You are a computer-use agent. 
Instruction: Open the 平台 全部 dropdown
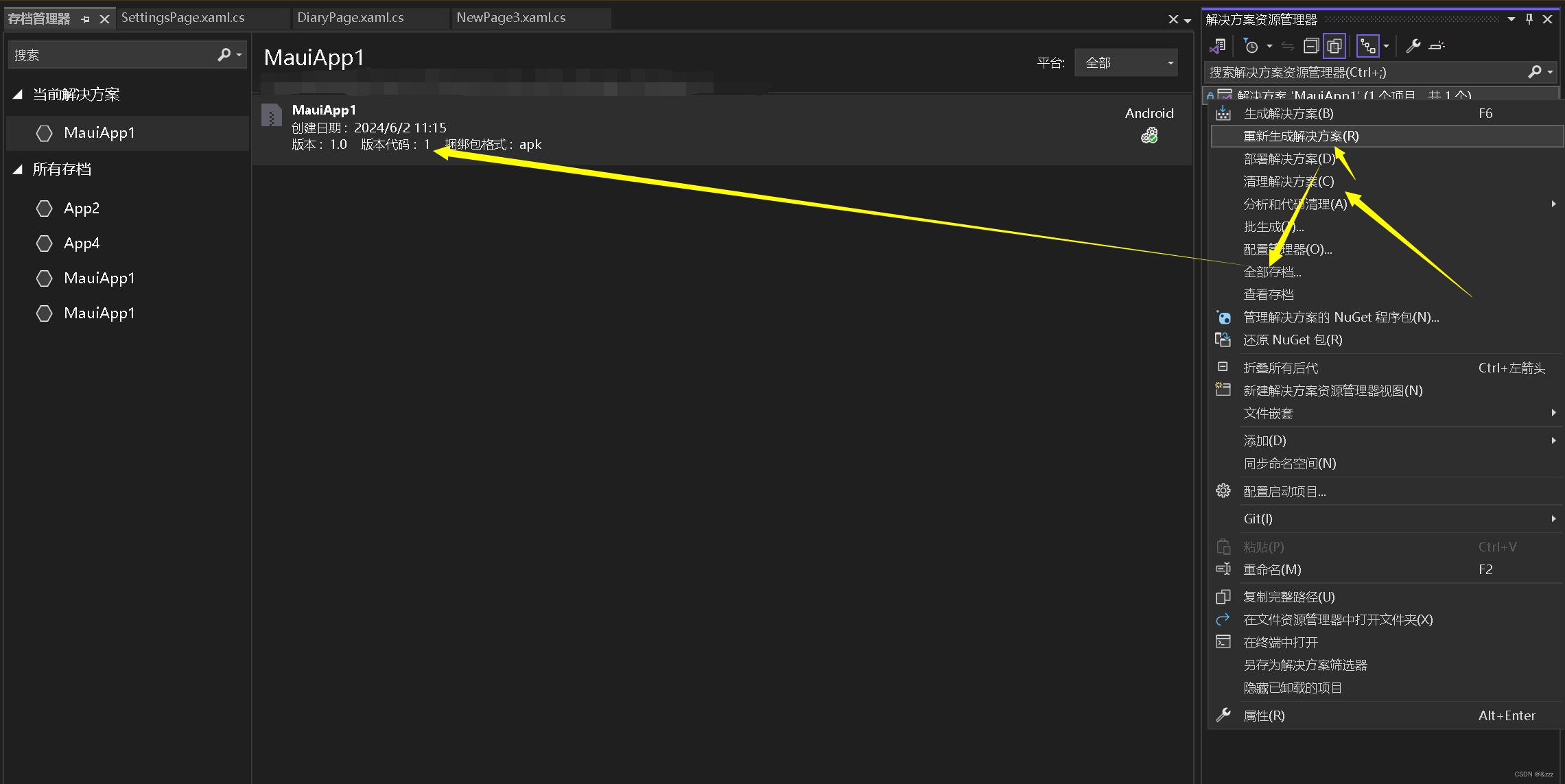[1126, 63]
